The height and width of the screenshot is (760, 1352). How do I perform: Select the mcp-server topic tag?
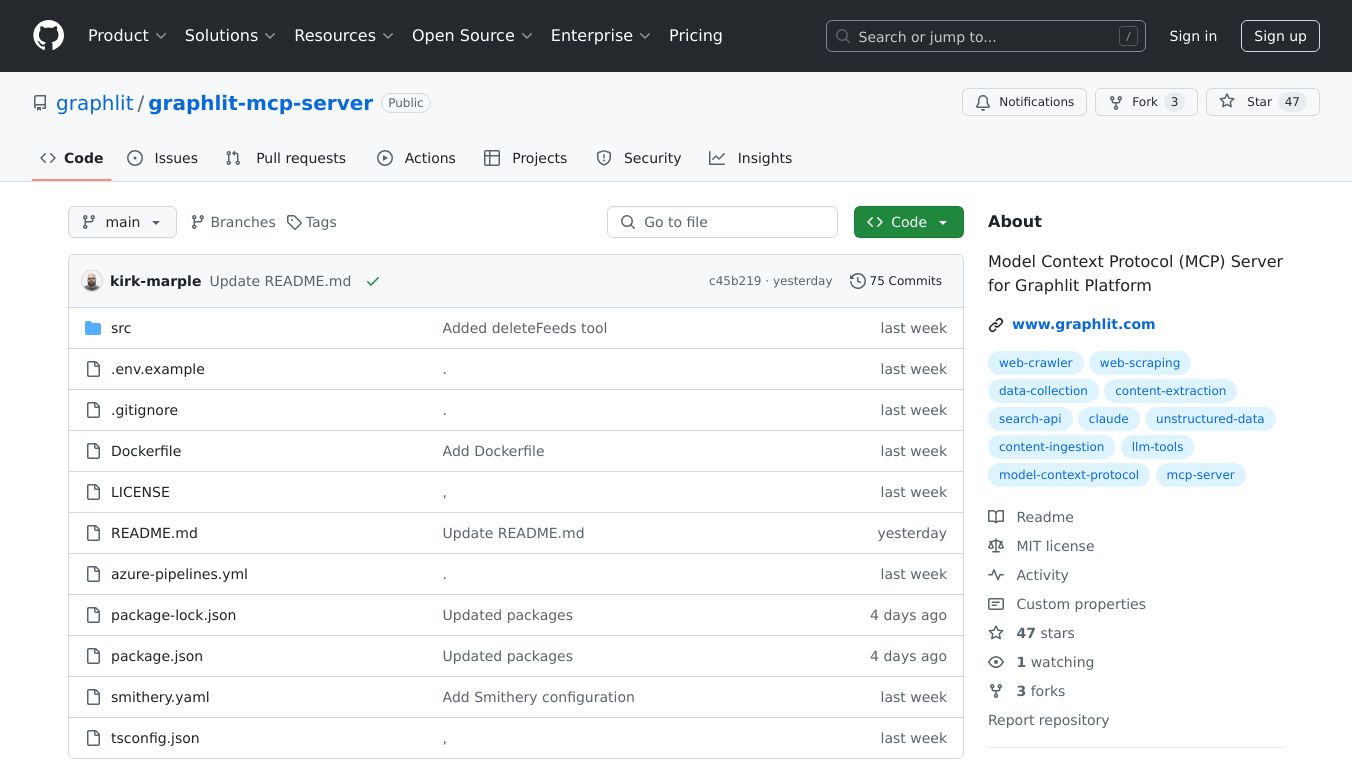(1200, 475)
